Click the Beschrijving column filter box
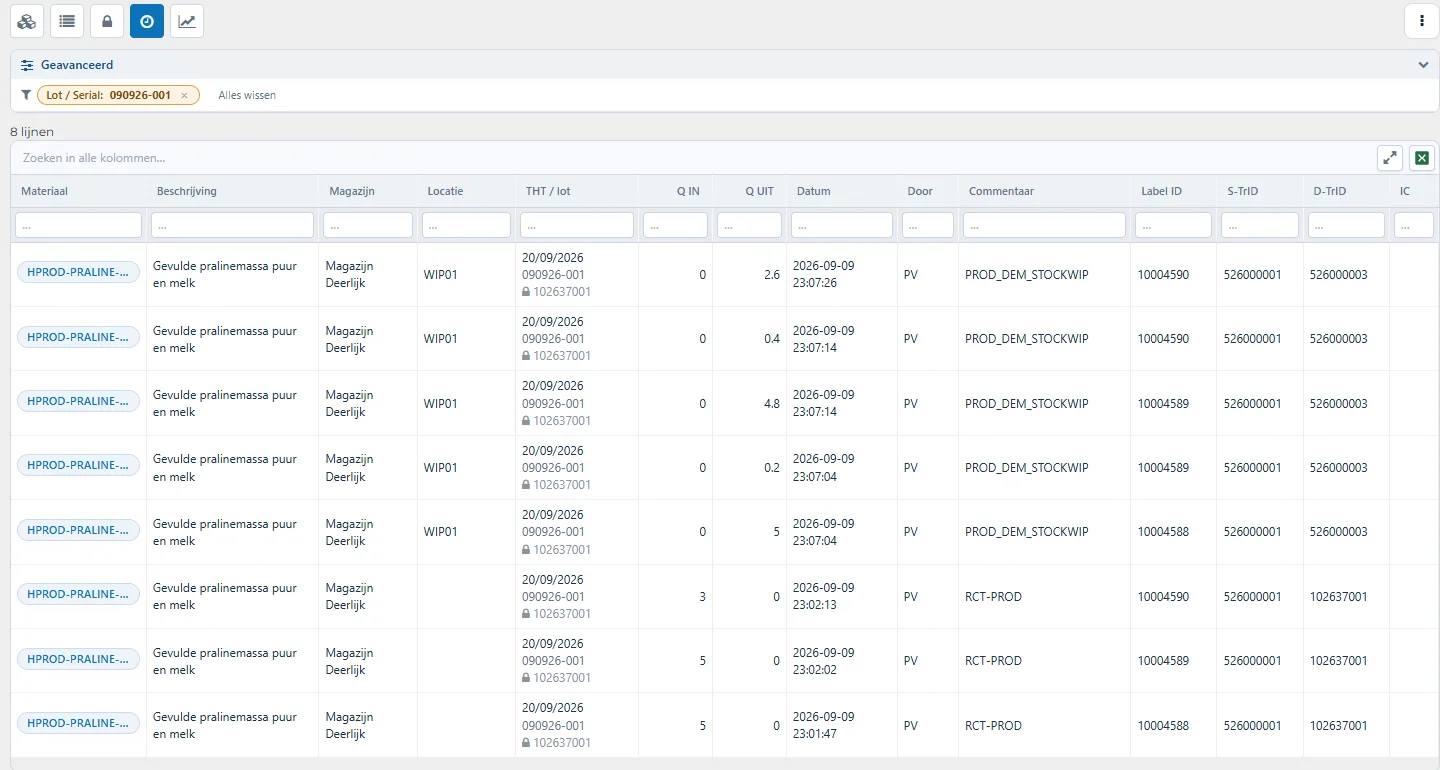This screenshot has width=1440, height=770. pos(233,225)
